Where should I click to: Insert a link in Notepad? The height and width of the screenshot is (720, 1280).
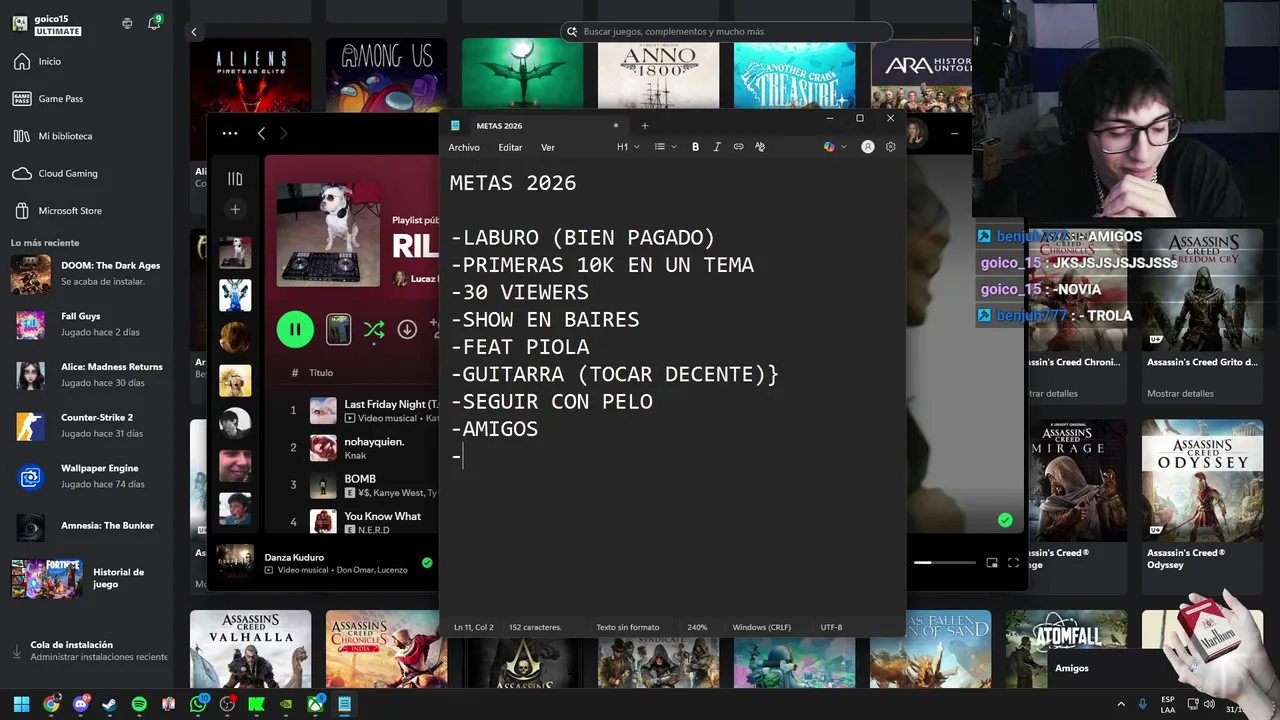click(738, 147)
